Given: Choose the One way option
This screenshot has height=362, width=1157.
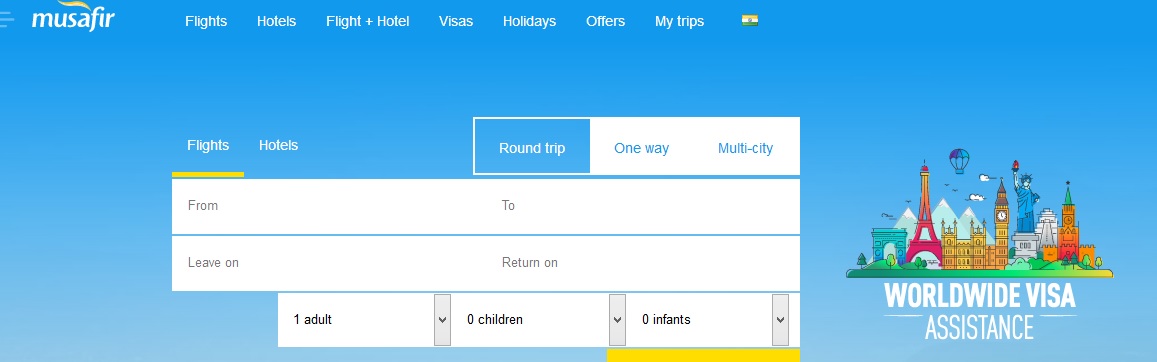Looking at the screenshot, I should 641,148.
